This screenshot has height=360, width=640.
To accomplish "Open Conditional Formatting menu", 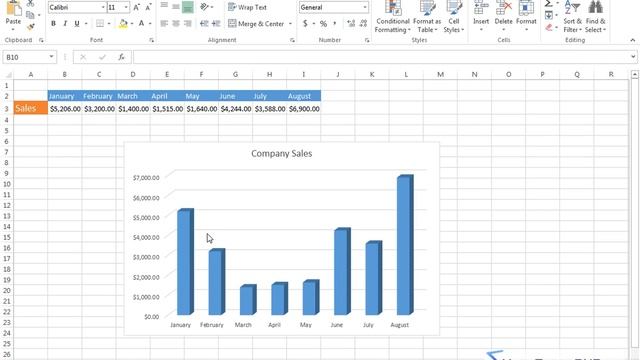I will click(393, 17).
